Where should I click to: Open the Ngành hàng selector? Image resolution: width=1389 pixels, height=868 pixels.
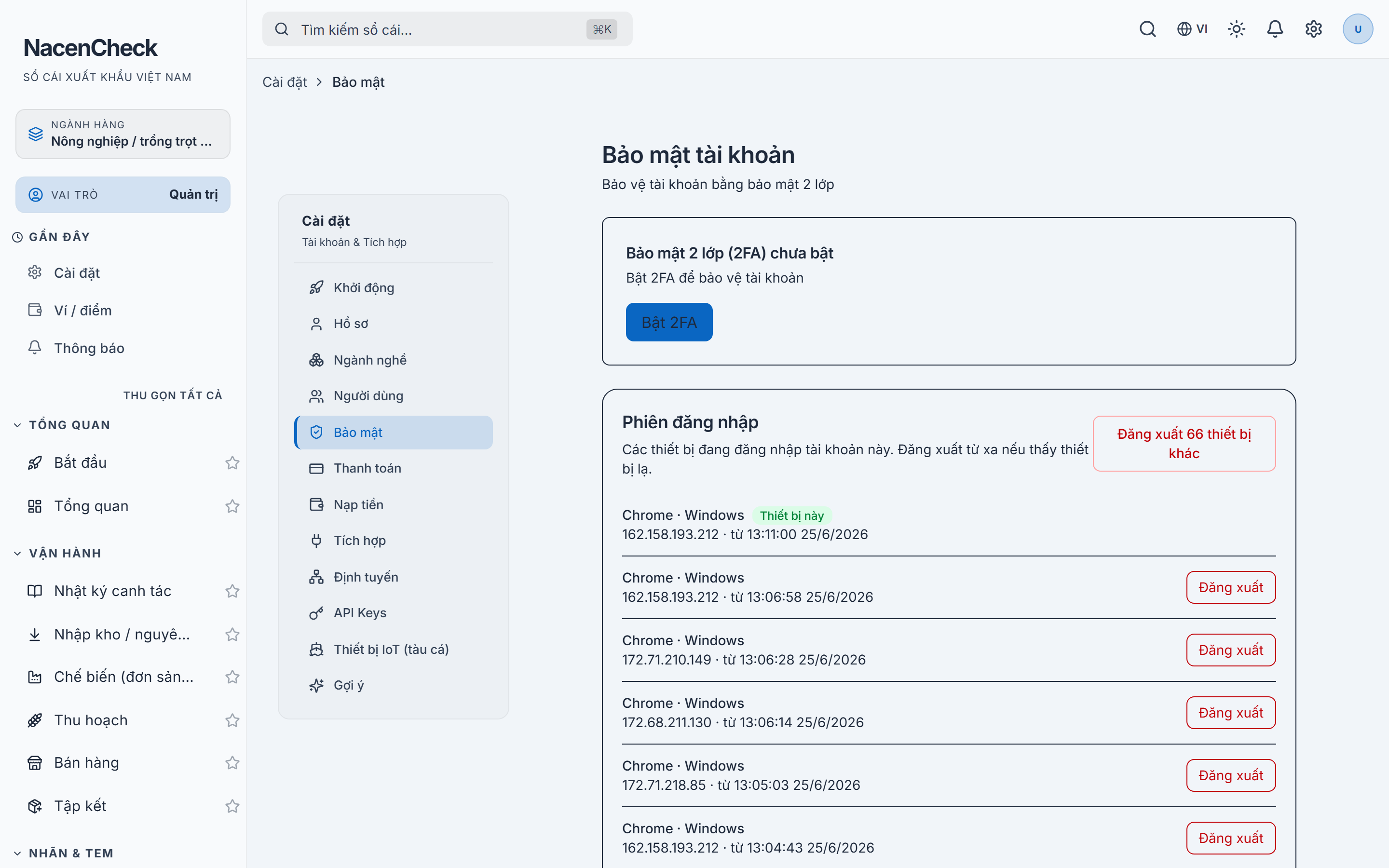tap(123, 134)
